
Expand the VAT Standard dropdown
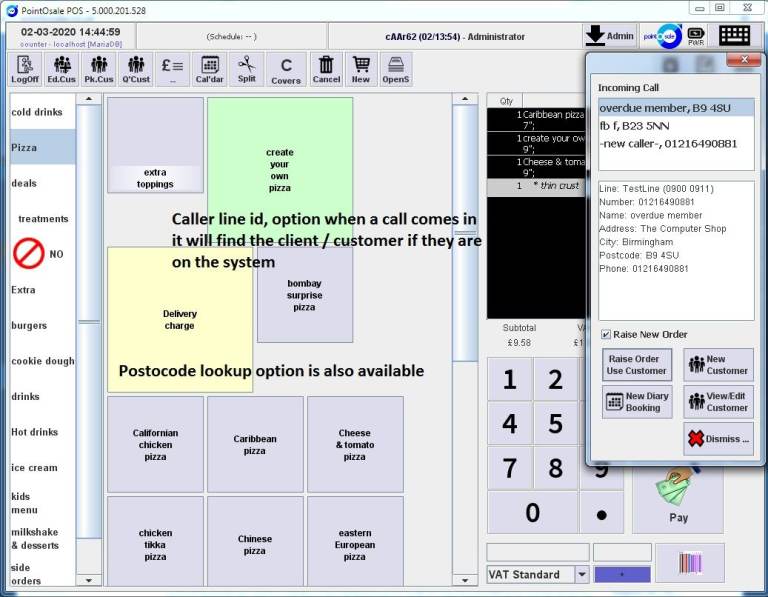click(x=582, y=575)
